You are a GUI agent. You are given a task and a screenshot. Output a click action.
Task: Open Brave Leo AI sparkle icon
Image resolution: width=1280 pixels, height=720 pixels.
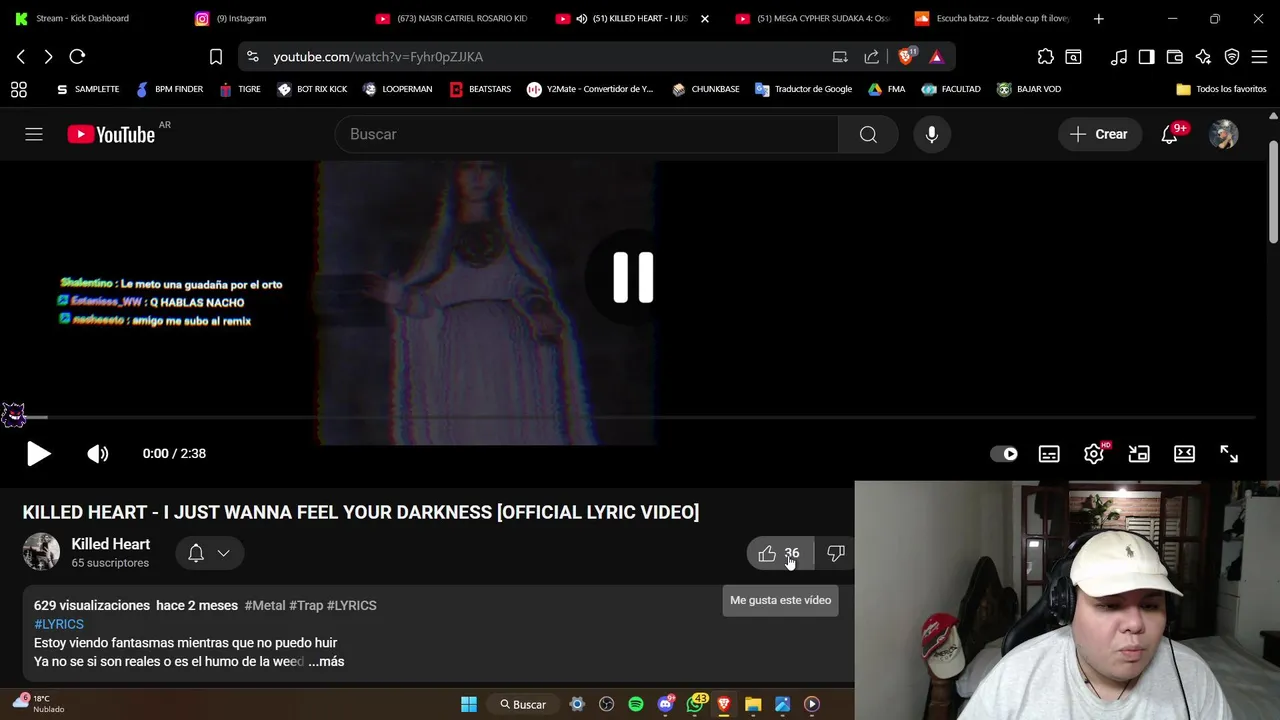click(1203, 57)
